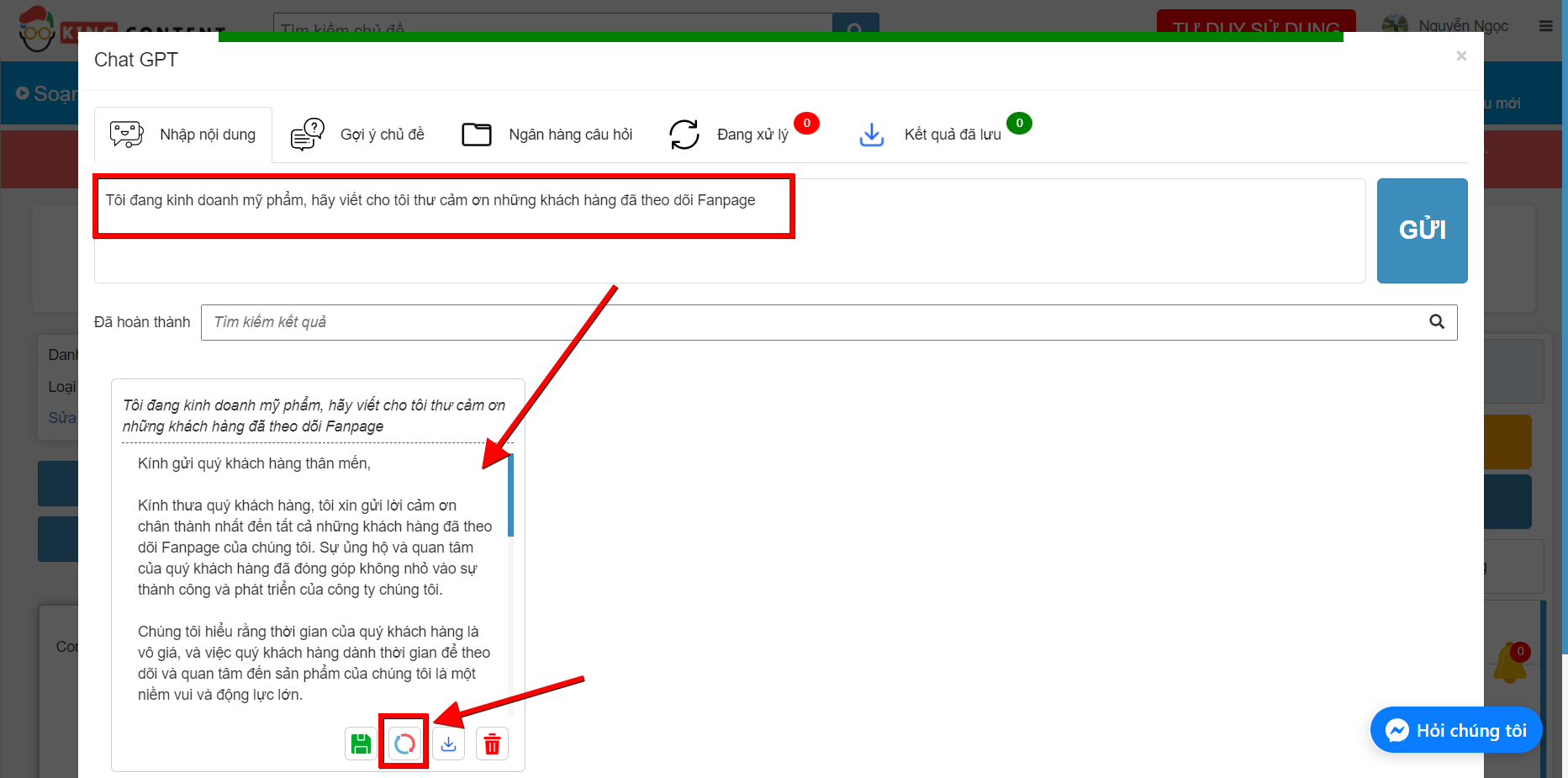Image resolution: width=1568 pixels, height=778 pixels.
Task: Click the green saved count badge
Action: [x=1019, y=124]
